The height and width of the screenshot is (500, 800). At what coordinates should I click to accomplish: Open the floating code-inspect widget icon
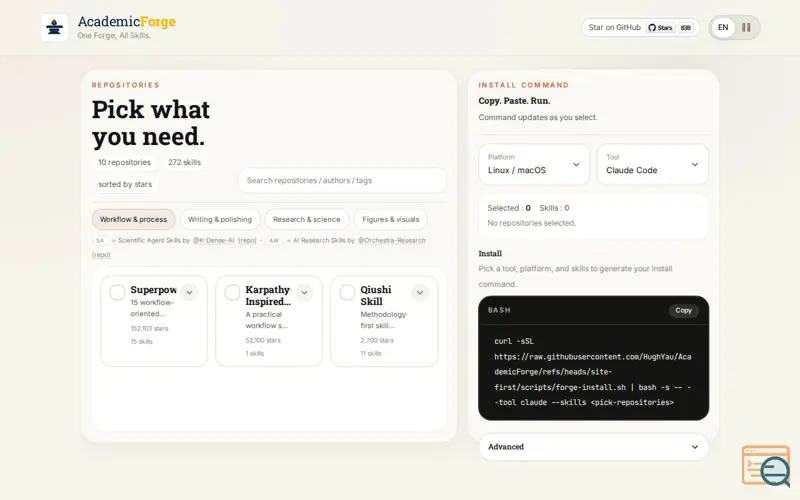766,466
